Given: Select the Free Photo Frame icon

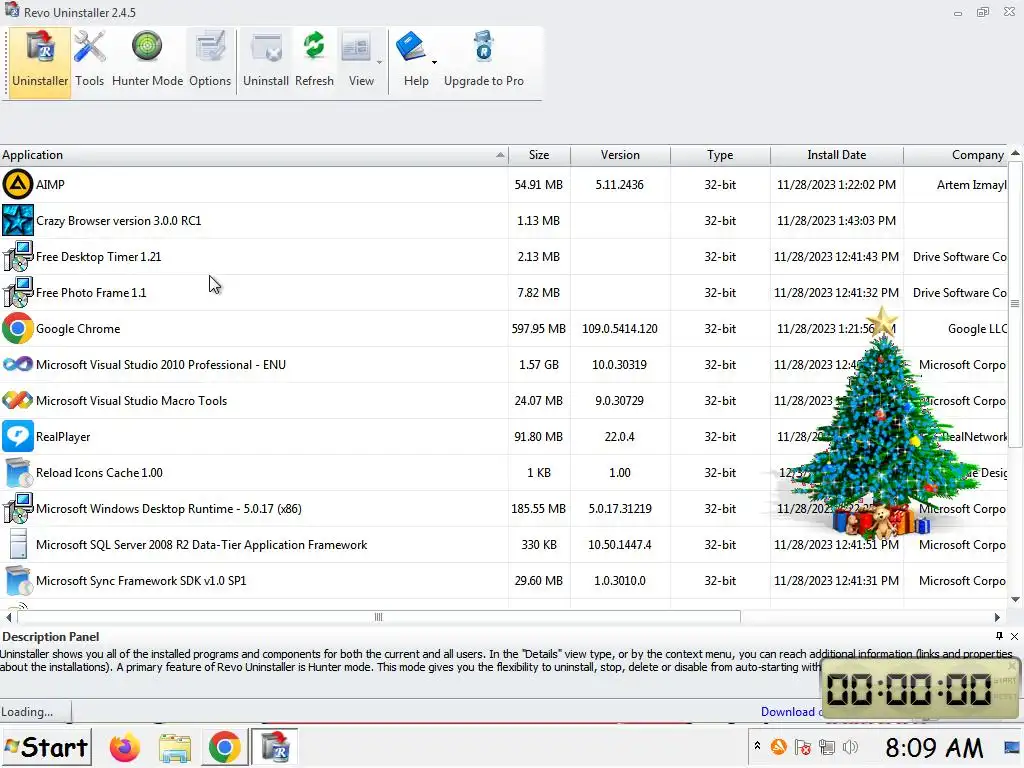Looking at the screenshot, I should tap(18, 293).
